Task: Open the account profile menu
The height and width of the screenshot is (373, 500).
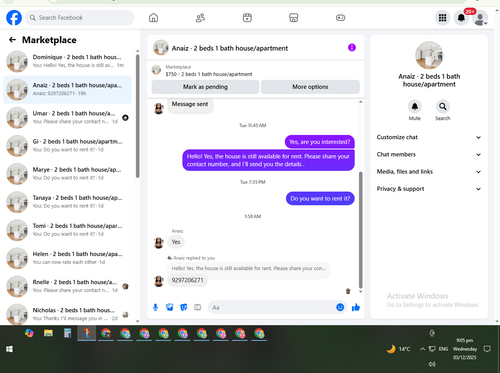Action: (480, 18)
